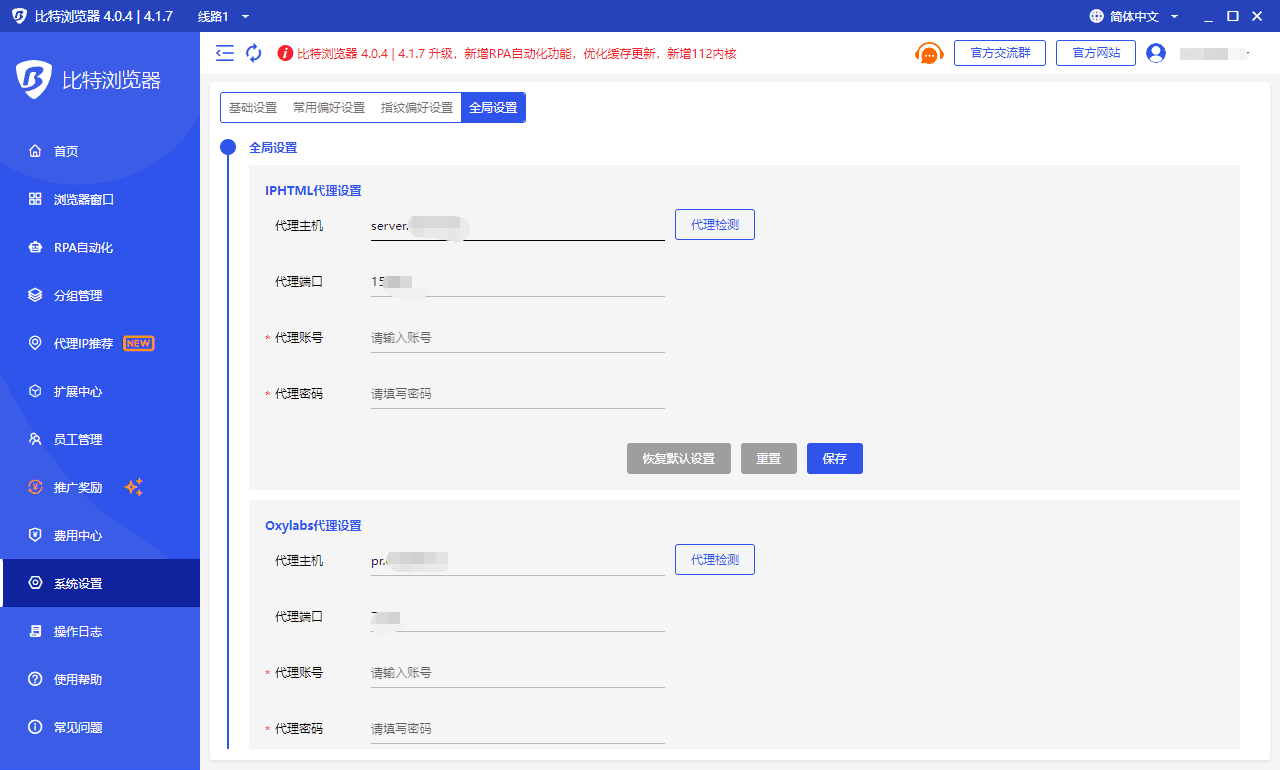The image size is (1280, 770).
Task: Click the refresh icon in top bar
Action: pos(254,53)
